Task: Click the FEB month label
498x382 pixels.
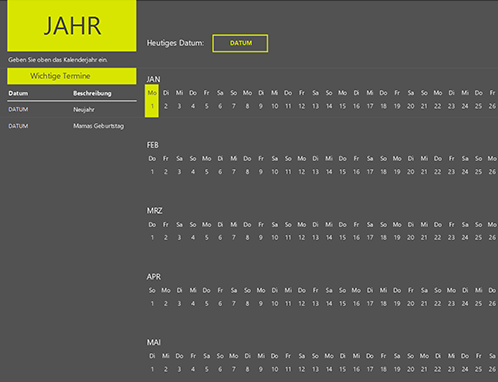Action: (153, 145)
